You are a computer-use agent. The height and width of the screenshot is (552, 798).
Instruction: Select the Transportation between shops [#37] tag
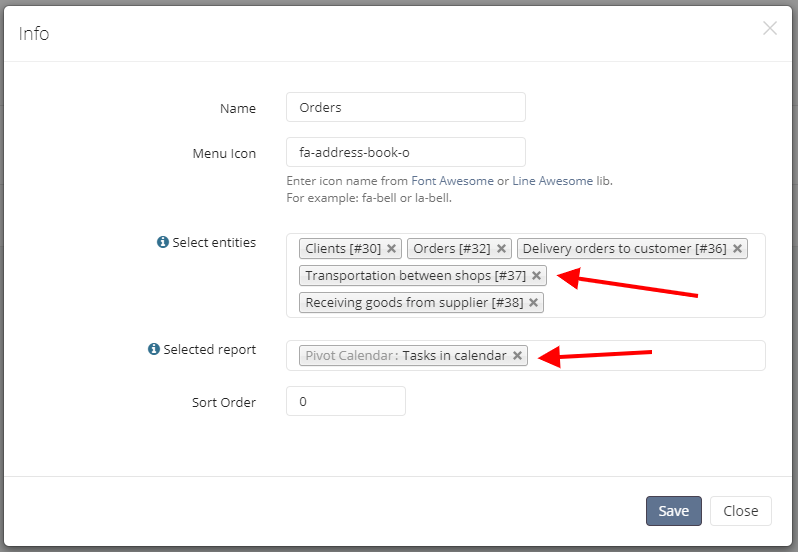point(415,276)
